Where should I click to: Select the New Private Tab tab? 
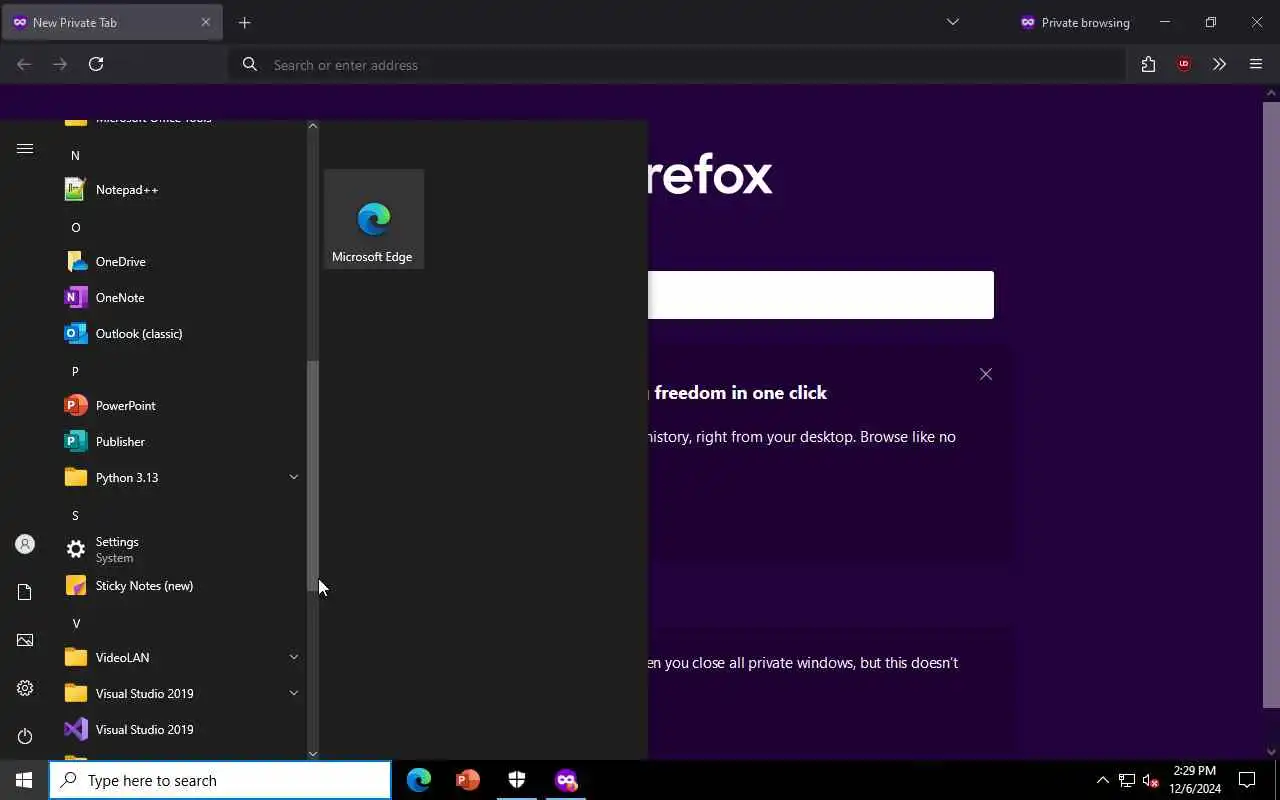[x=111, y=22]
